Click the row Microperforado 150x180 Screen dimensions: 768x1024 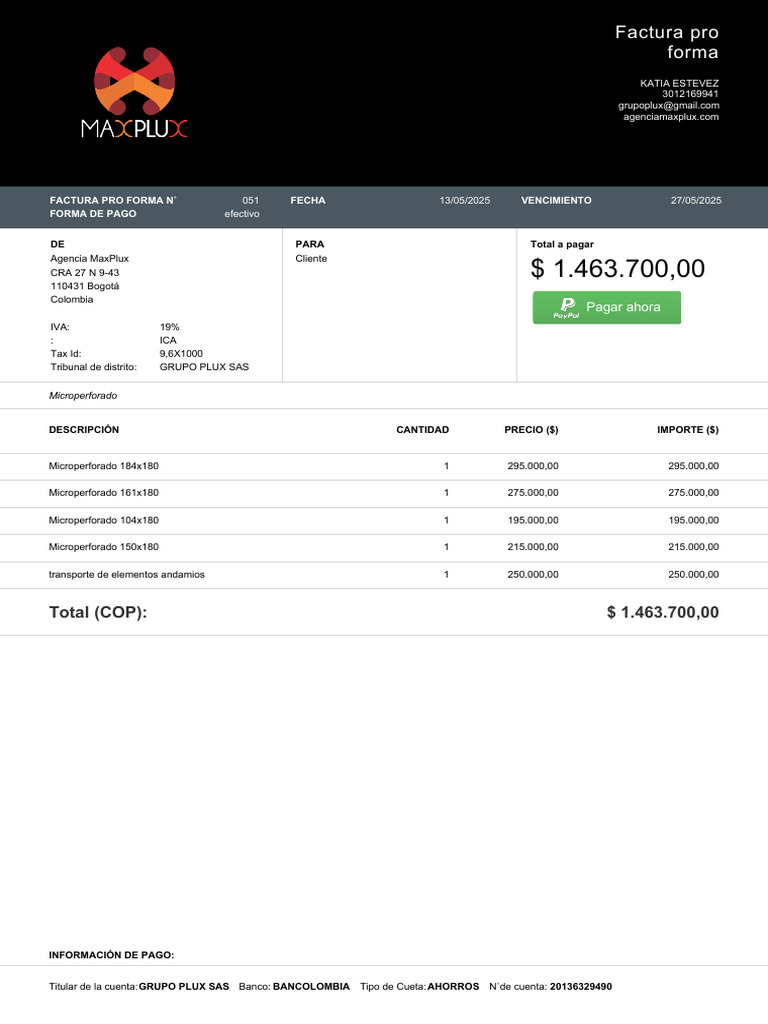click(x=384, y=547)
